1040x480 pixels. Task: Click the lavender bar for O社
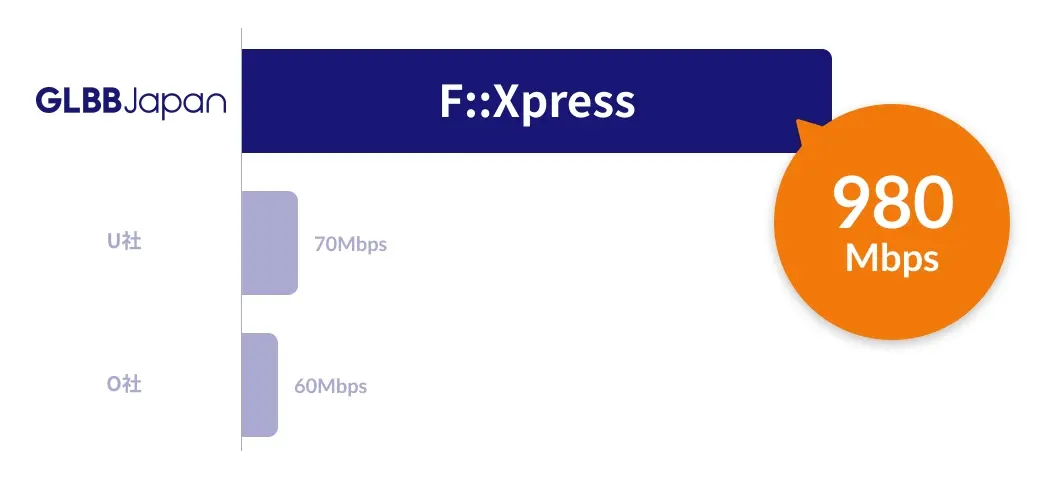(x=259, y=385)
